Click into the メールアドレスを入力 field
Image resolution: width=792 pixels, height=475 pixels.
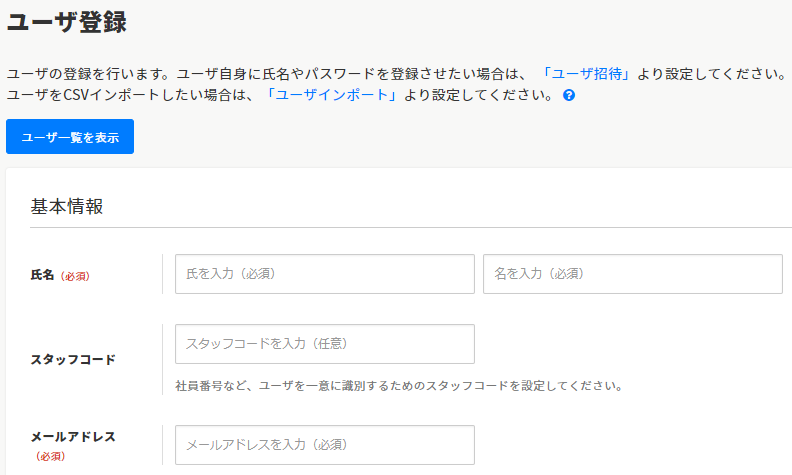pos(324,445)
